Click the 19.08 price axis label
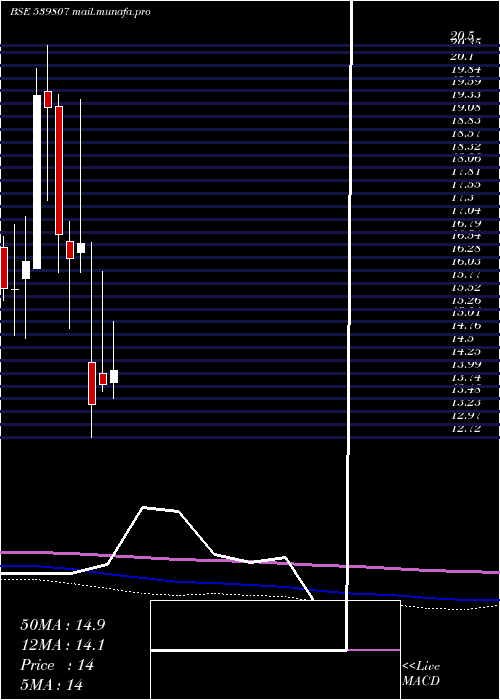 click(x=466, y=108)
